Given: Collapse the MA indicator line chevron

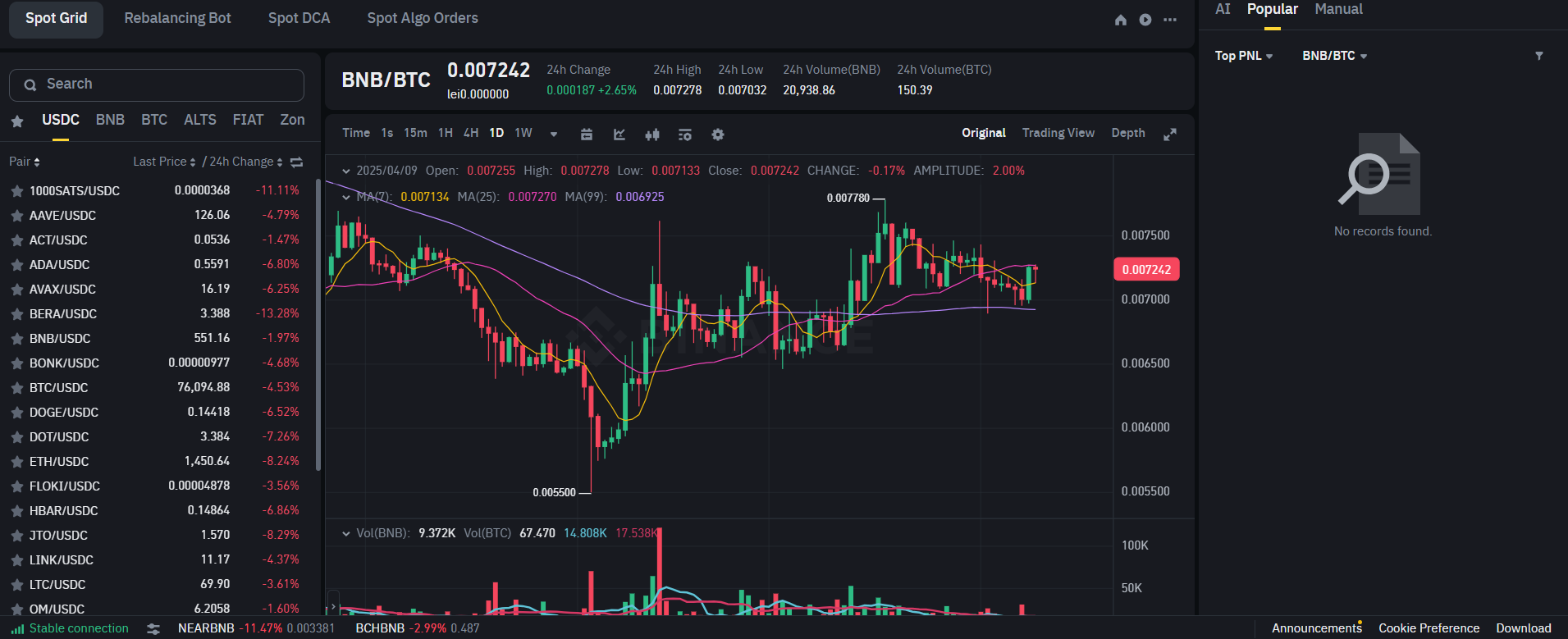Looking at the screenshot, I should click(x=346, y=197).
